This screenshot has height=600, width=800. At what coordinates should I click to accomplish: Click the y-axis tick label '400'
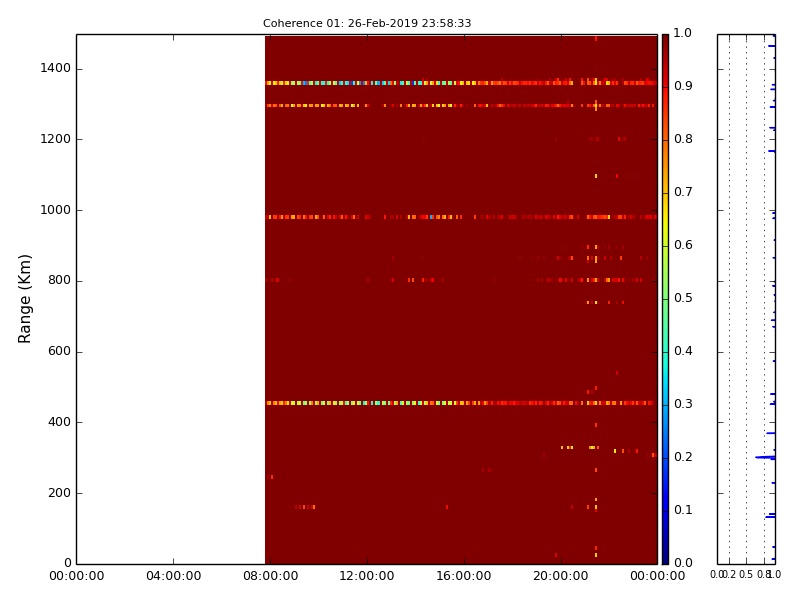[x=59, y=422]
